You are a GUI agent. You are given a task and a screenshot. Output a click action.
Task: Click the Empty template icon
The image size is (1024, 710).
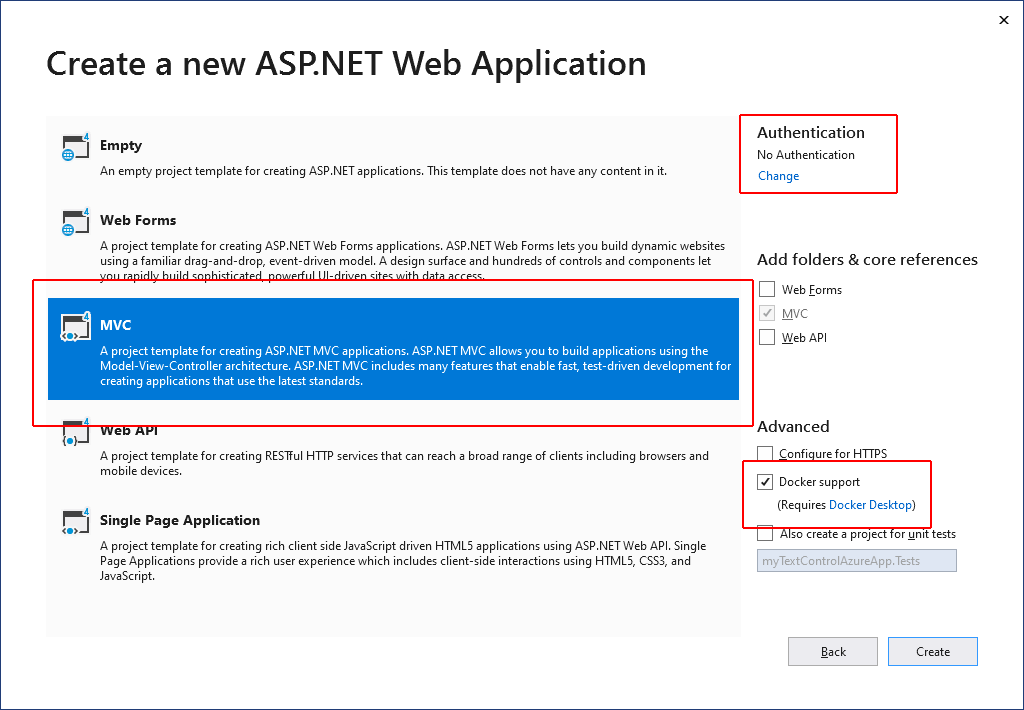(75, 147)
